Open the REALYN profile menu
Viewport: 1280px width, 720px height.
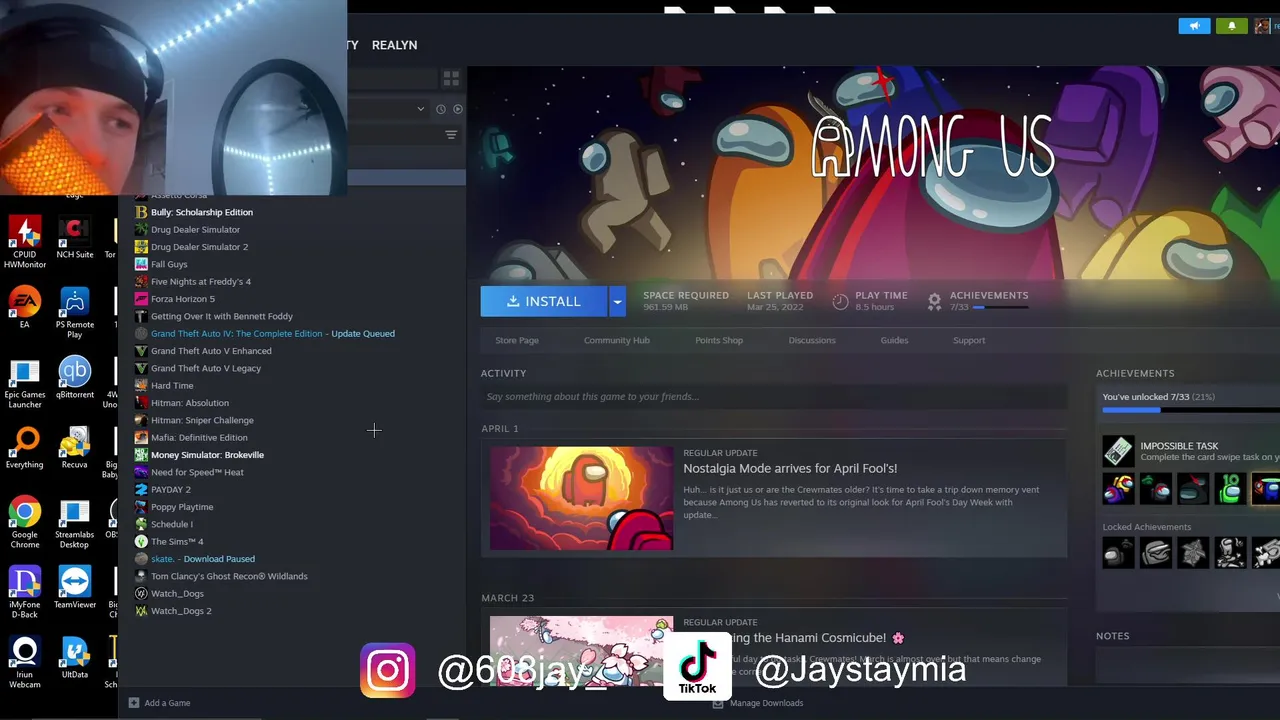[394, 45]
